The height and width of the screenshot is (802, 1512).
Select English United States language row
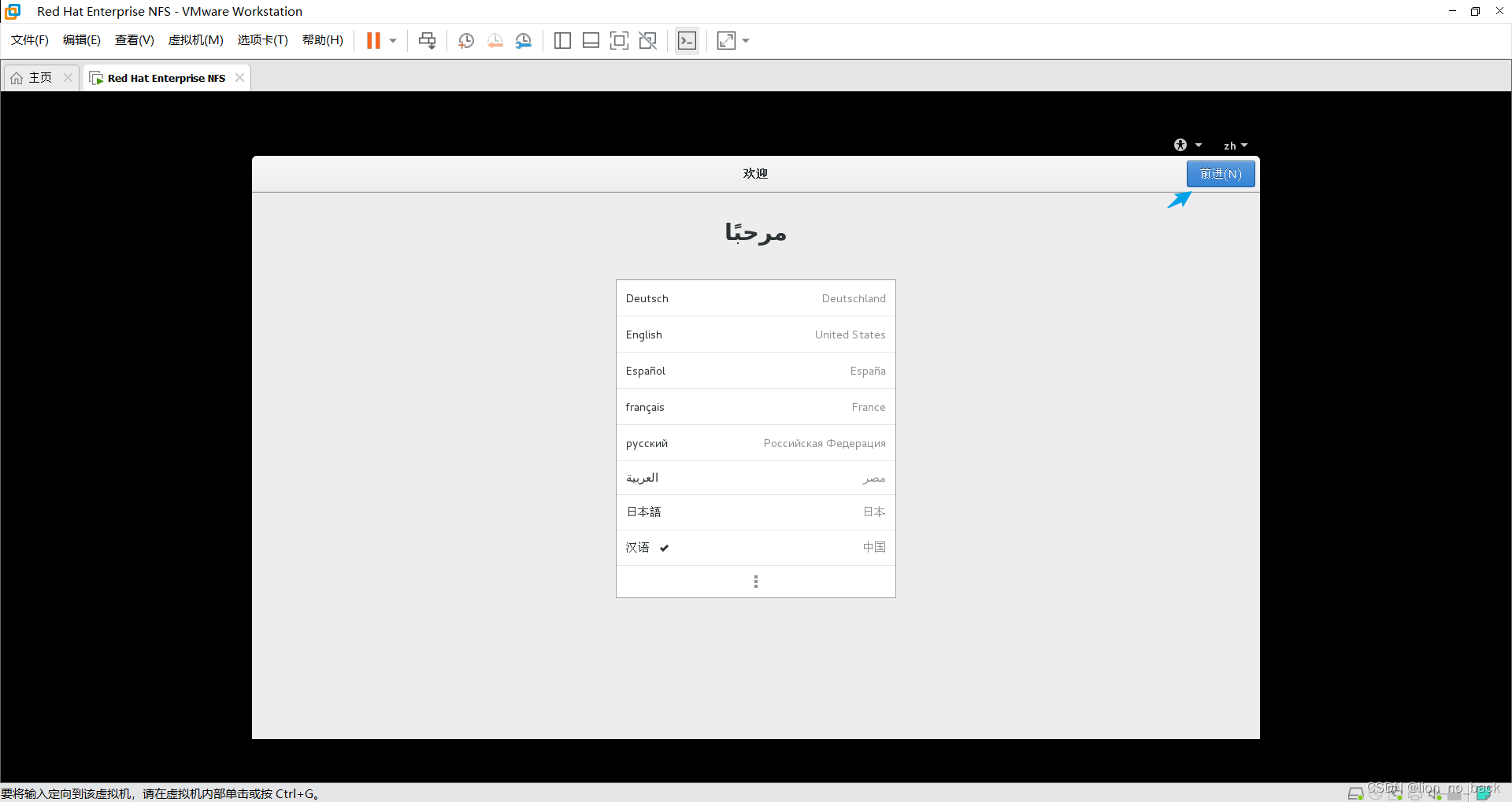coord(756,334)
